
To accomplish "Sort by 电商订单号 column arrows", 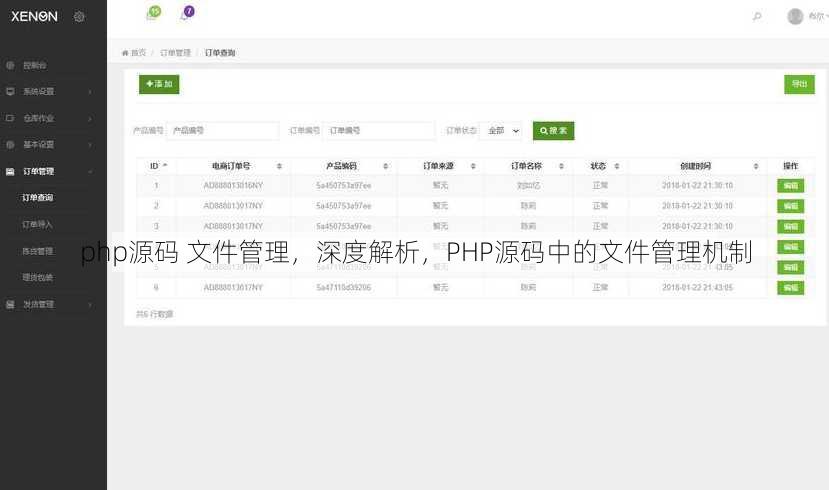I will click(279, 166).
